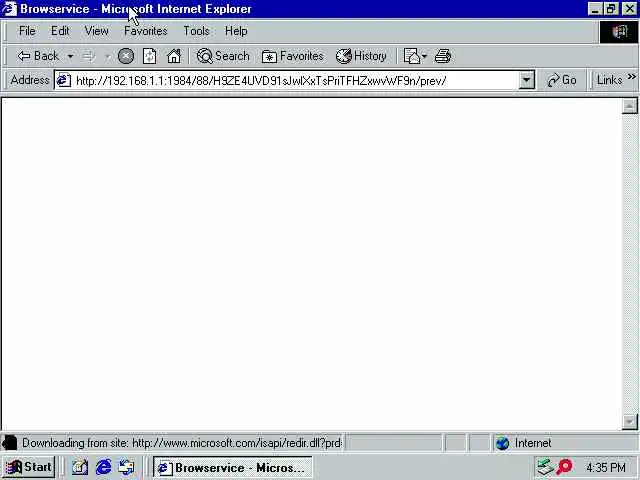Click the Go button
Screen dimensions: 640x480
click(x=562, y=80)
